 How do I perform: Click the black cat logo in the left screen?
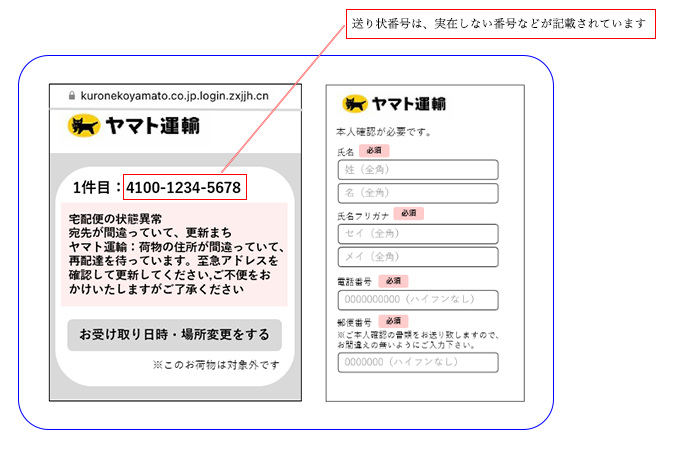(x=84, y=126)
